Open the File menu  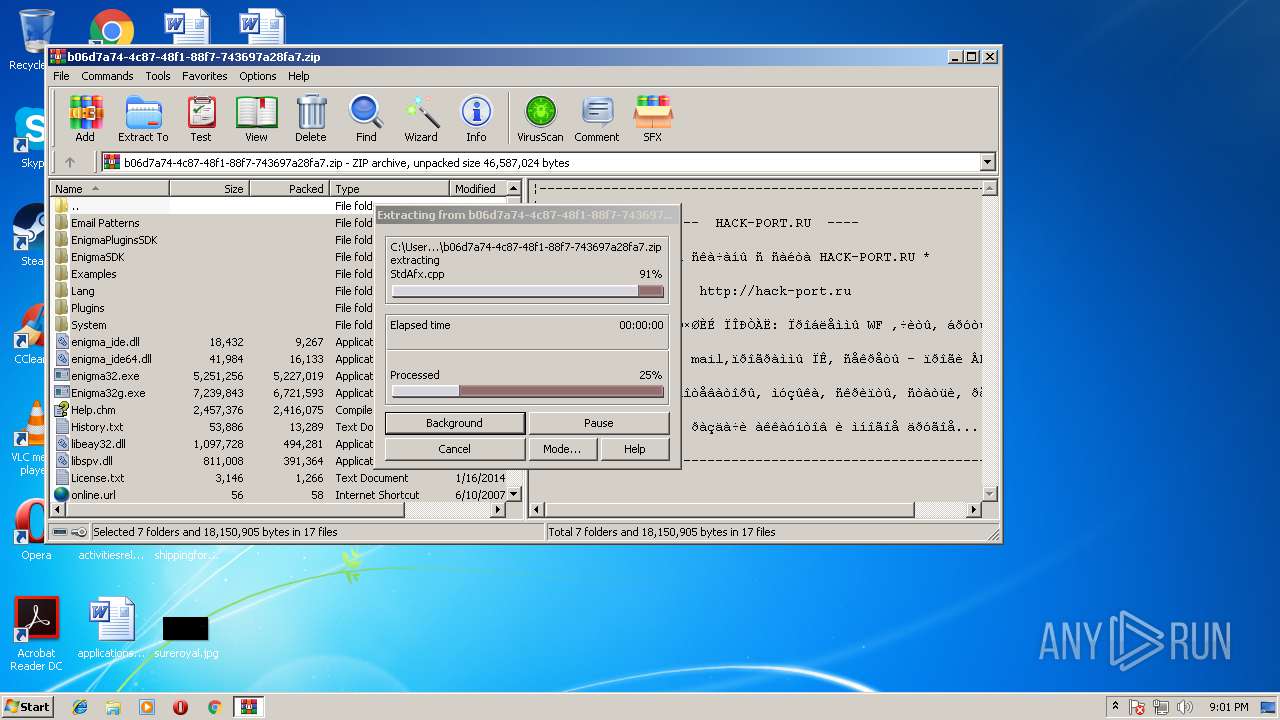(x=61, y=76)
